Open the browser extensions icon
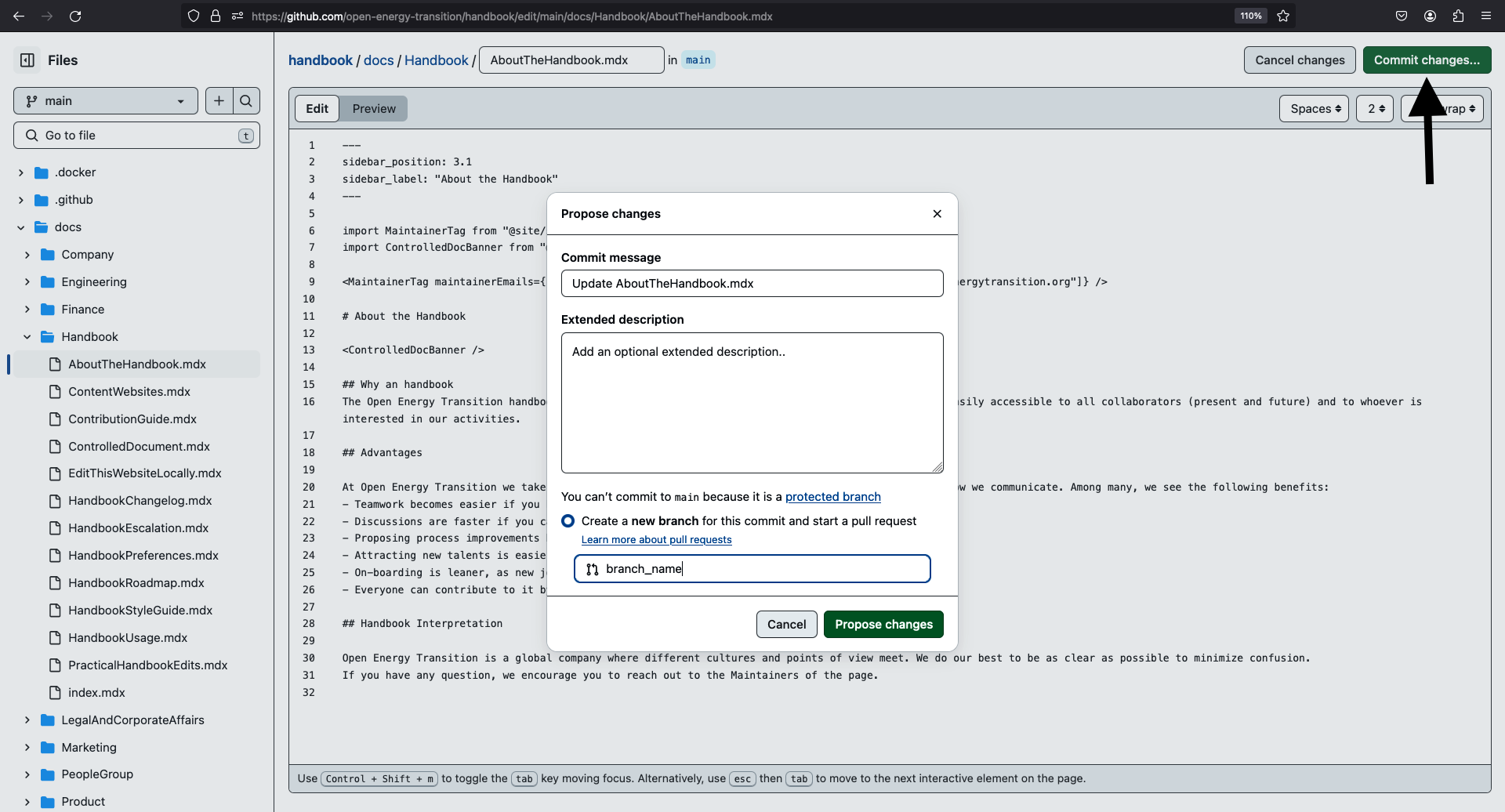 [1458, 16]
